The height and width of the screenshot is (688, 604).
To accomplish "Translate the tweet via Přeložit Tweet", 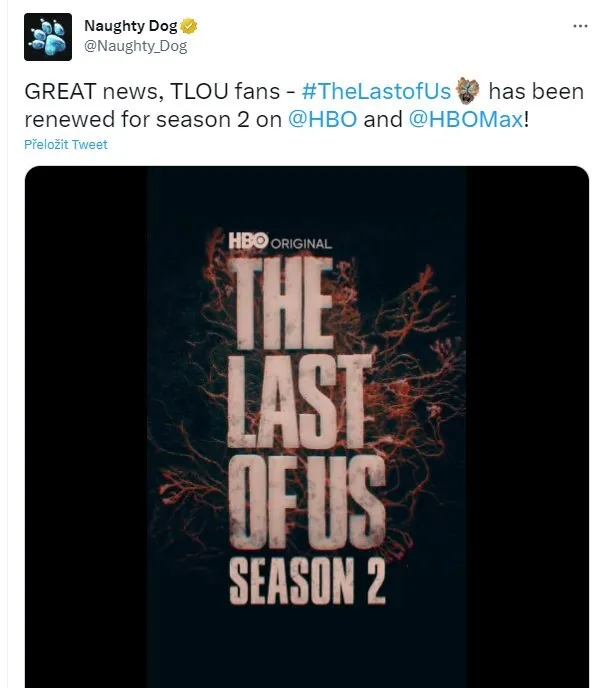I will pyautogui.click(x=65, y=144).
